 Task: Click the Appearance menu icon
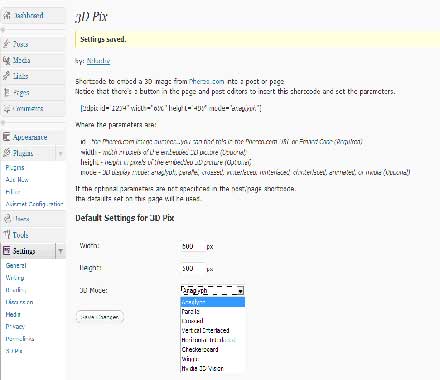7,137
